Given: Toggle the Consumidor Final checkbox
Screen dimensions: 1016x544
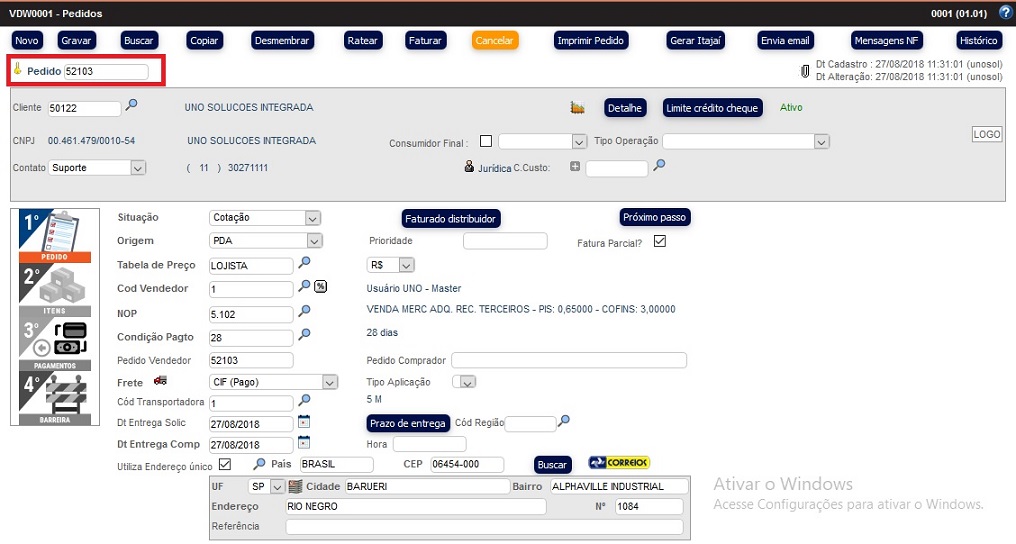Looking at the screenshot, I should 486,141.
